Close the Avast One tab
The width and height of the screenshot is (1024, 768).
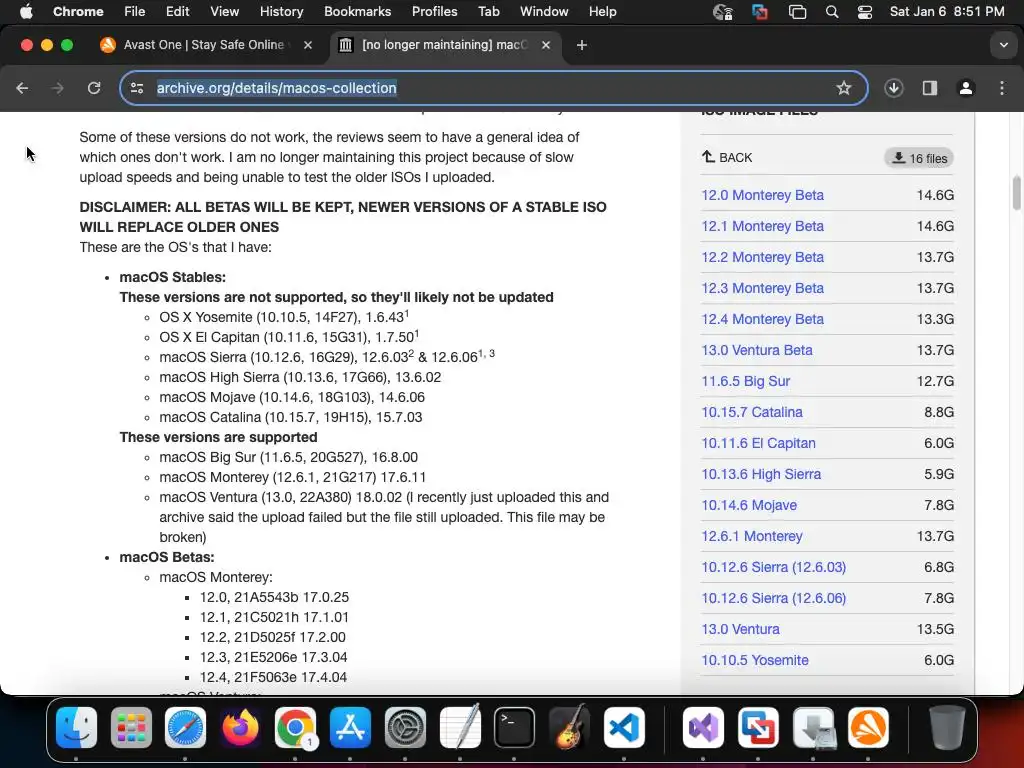[308, 45]
